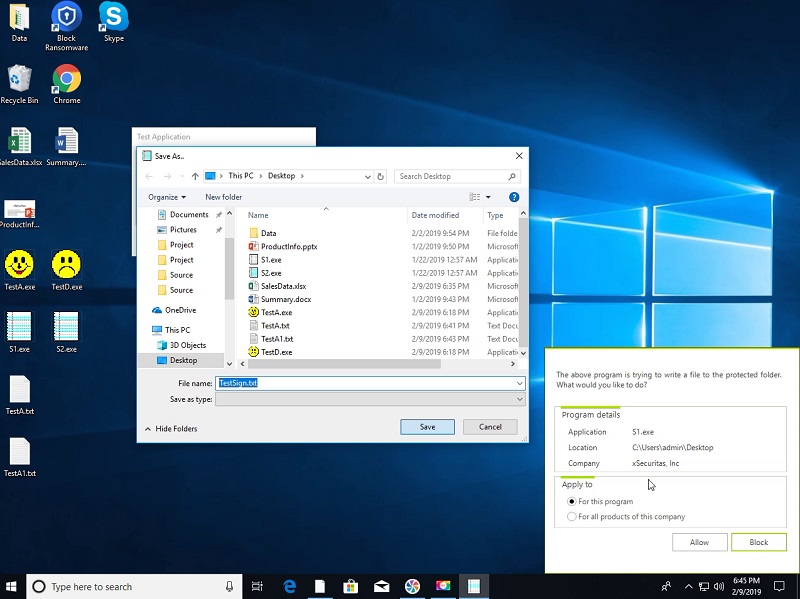Click the volume icon in the system tray
The height and width of the screenshot is (599, 800).
click(x=719, y=587)
